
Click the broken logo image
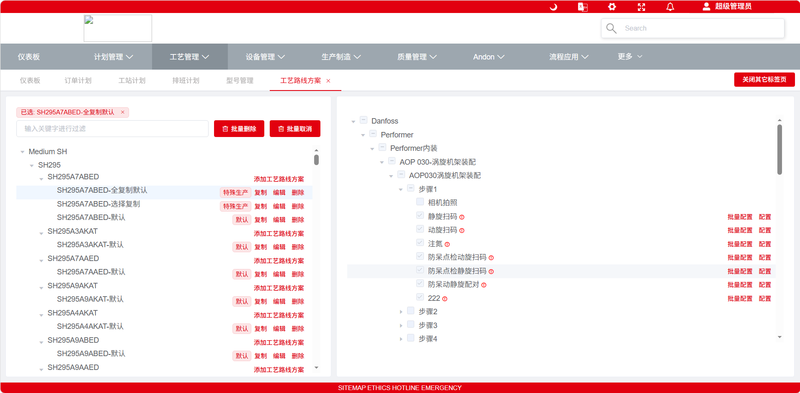[x=118, y=28]
